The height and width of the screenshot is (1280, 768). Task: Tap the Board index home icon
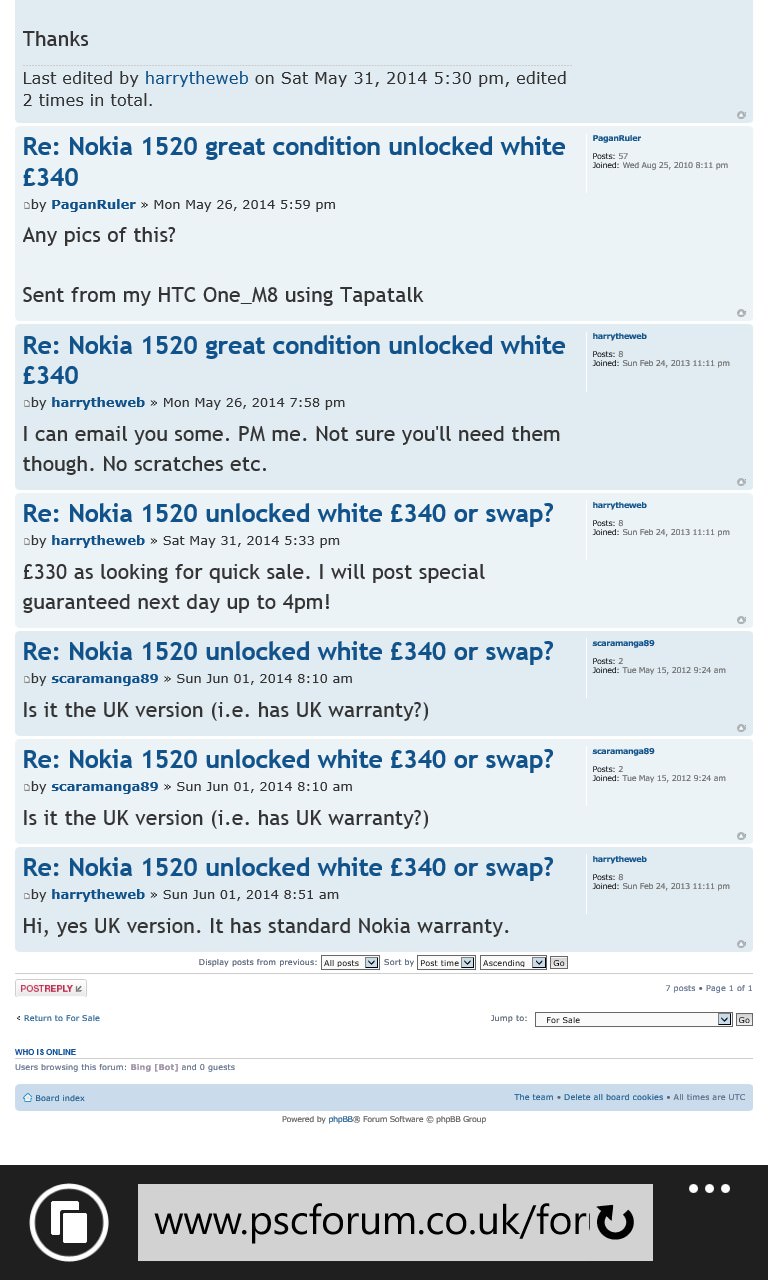click(28, 1098)
